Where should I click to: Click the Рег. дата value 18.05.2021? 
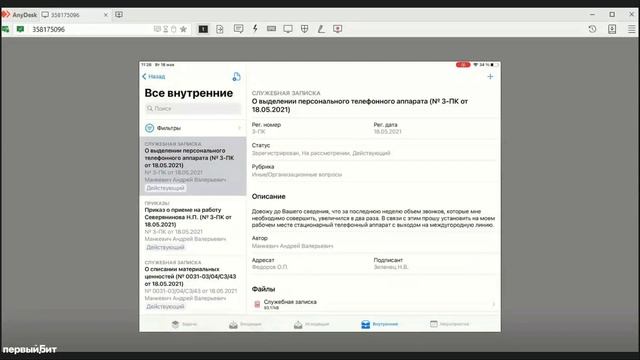(x=387, y=132)
